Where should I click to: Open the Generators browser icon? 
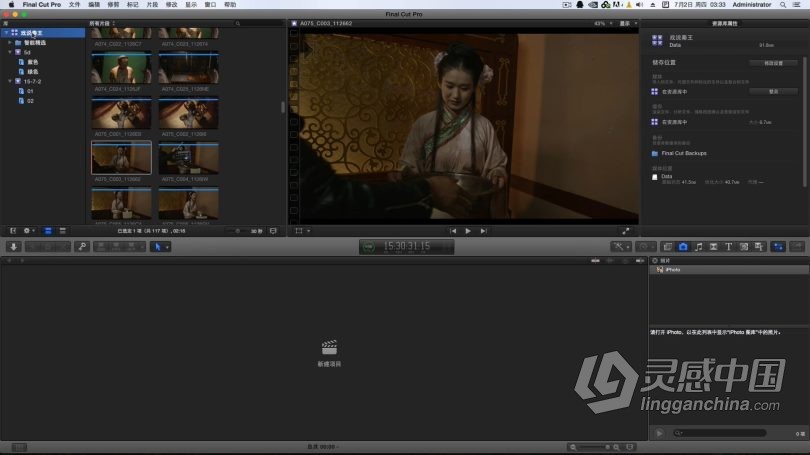[744, 247]
